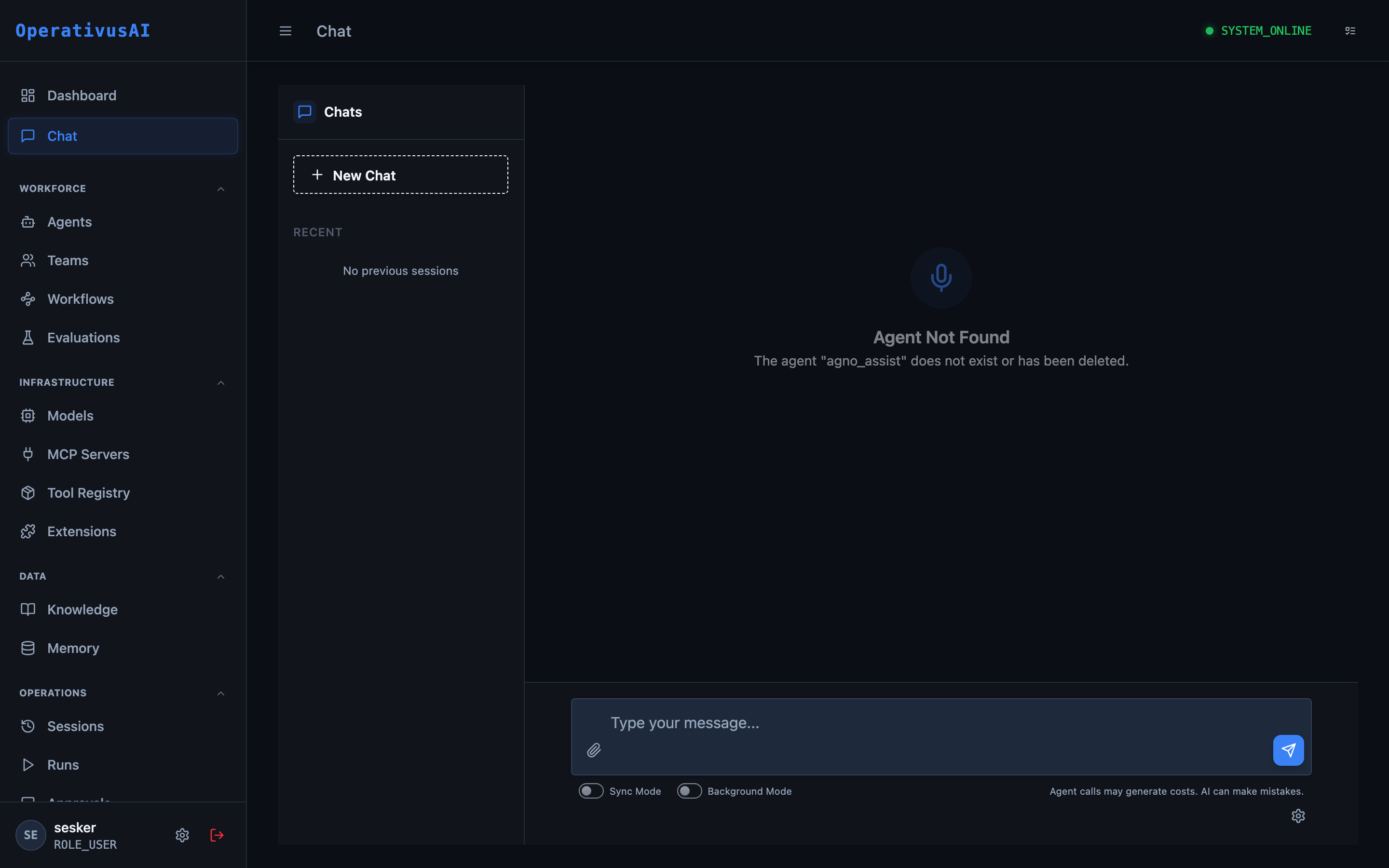Enable Sync Mode toggle
Screen dimensions: 1389x868
pos(591,791)
